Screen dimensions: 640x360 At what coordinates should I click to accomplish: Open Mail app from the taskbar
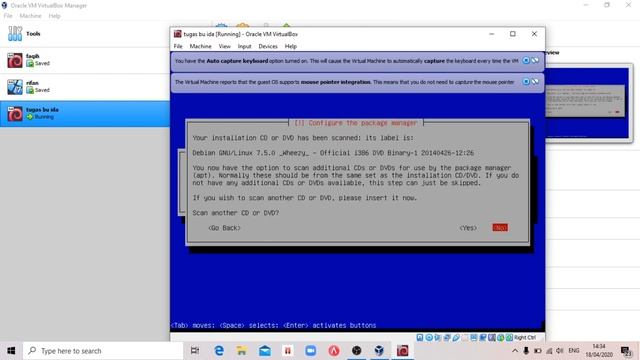(265, 351)
